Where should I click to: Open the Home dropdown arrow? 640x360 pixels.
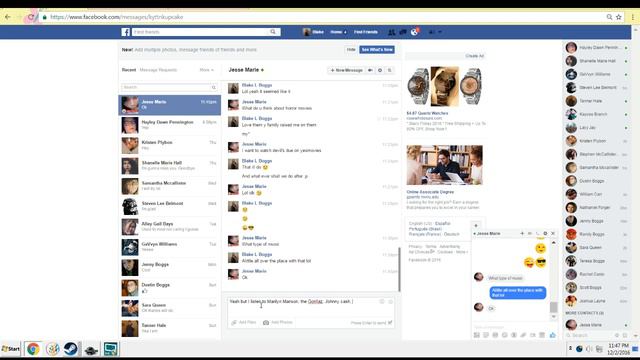coord(345,32)
